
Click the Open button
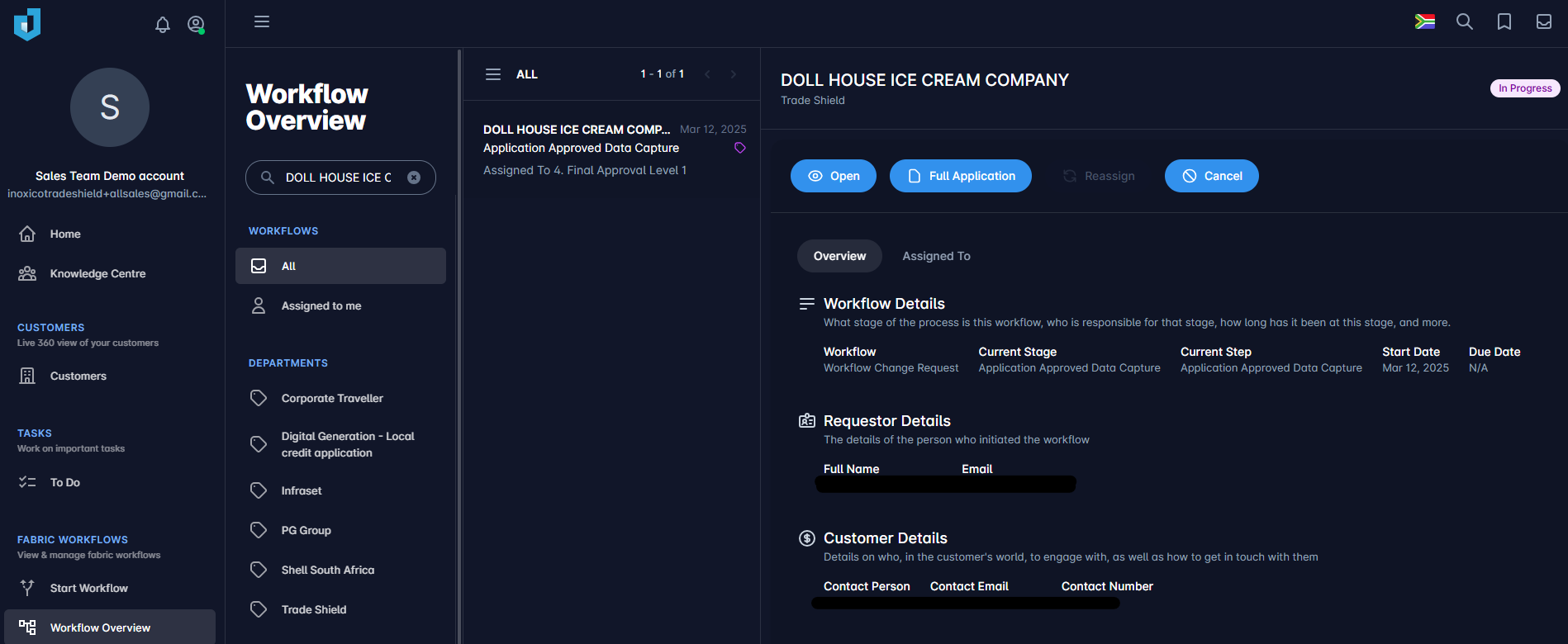834,176
